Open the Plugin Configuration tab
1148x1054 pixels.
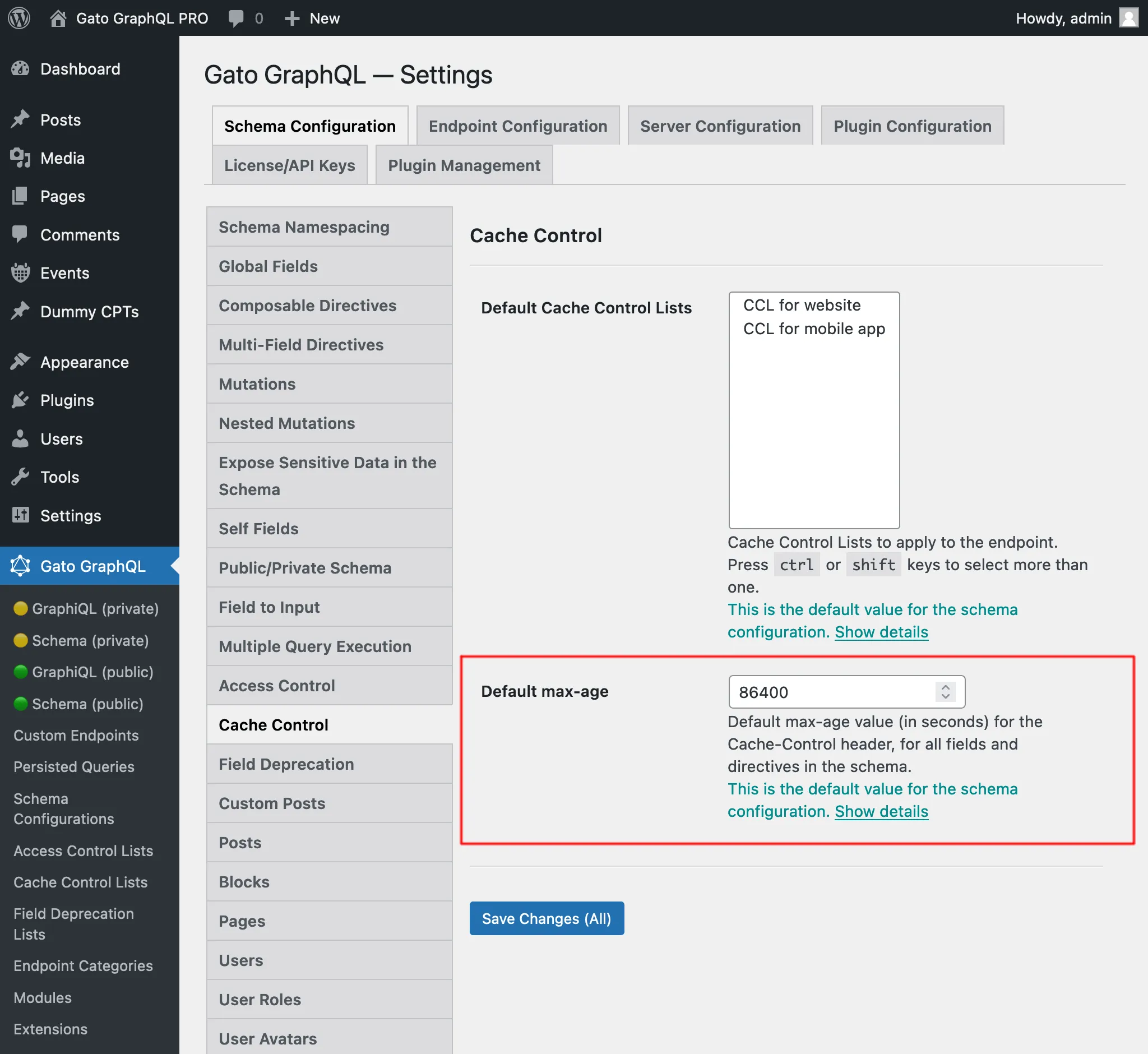coord(913,126)
